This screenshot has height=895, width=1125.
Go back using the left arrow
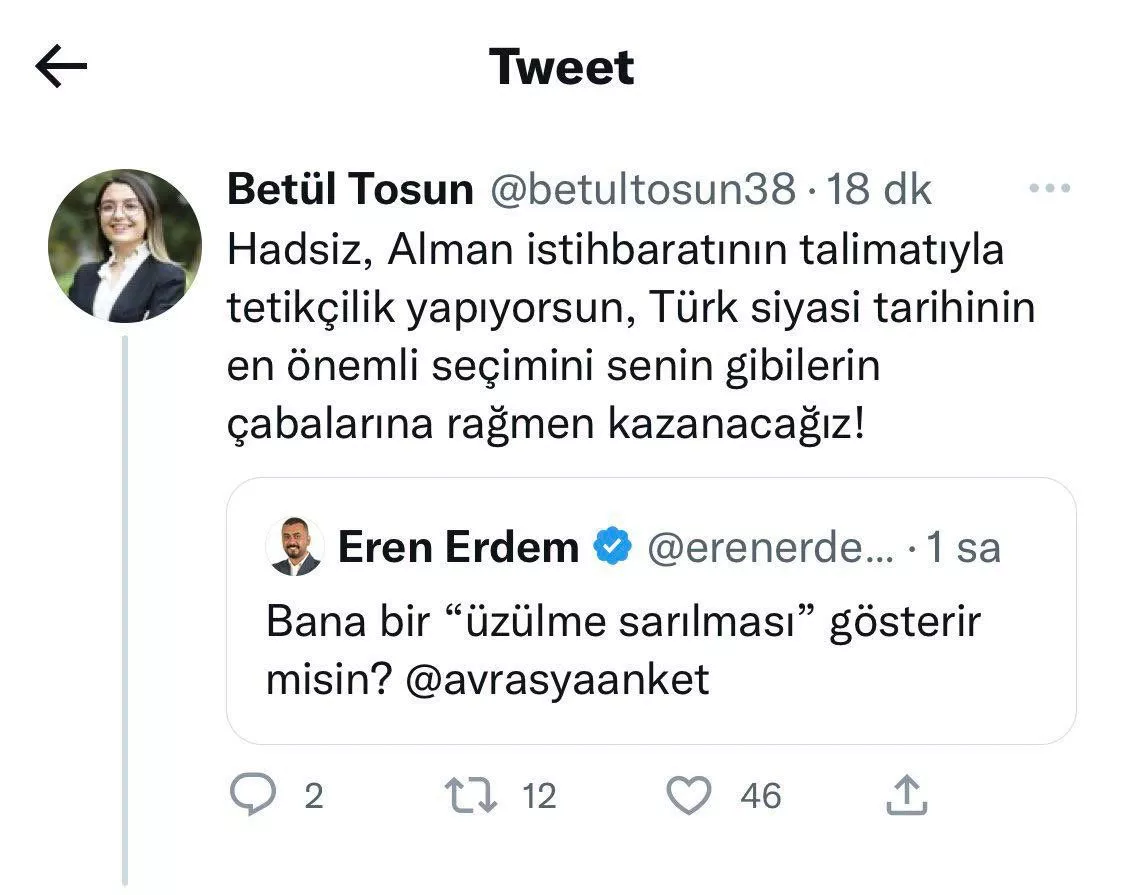coord(61,67)
